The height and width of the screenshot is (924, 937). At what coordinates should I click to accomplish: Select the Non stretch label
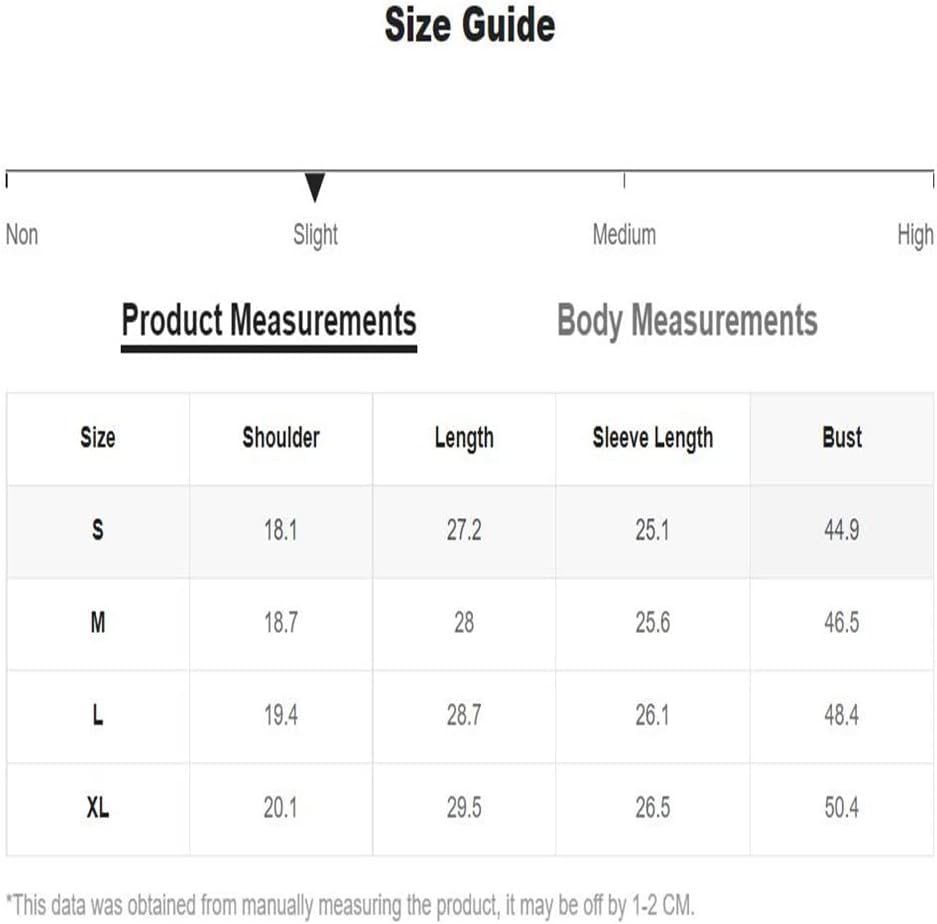tap(22, 234)
